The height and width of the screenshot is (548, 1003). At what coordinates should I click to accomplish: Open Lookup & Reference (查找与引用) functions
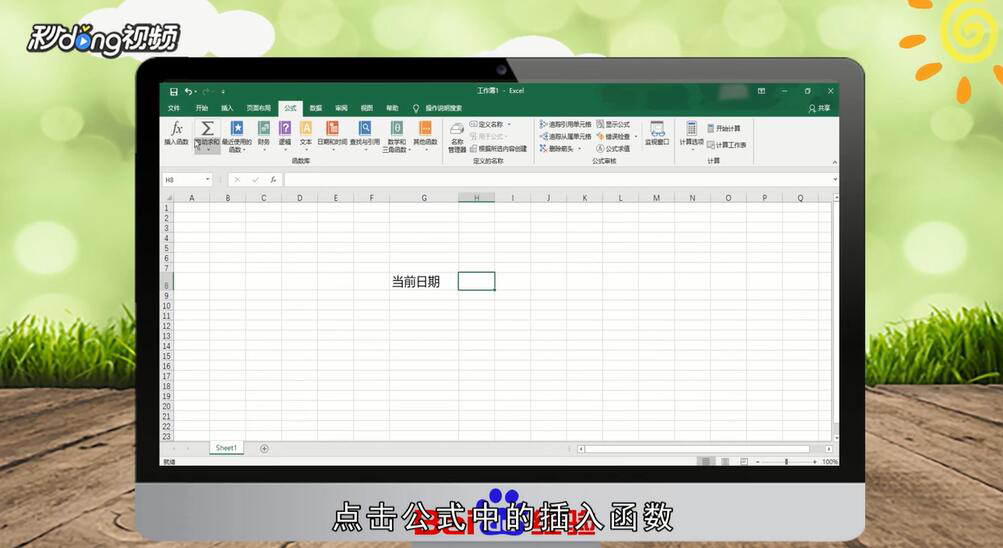[365, 134]
